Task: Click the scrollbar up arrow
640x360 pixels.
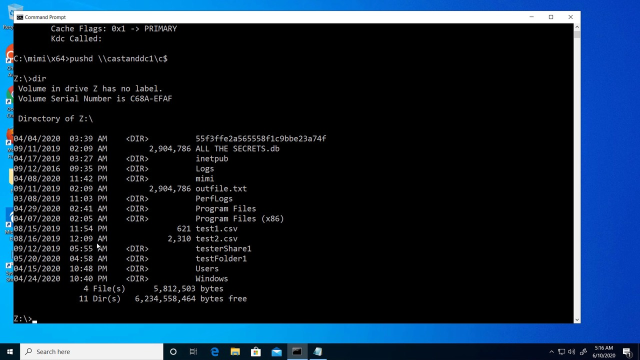Action: point(577,27)
